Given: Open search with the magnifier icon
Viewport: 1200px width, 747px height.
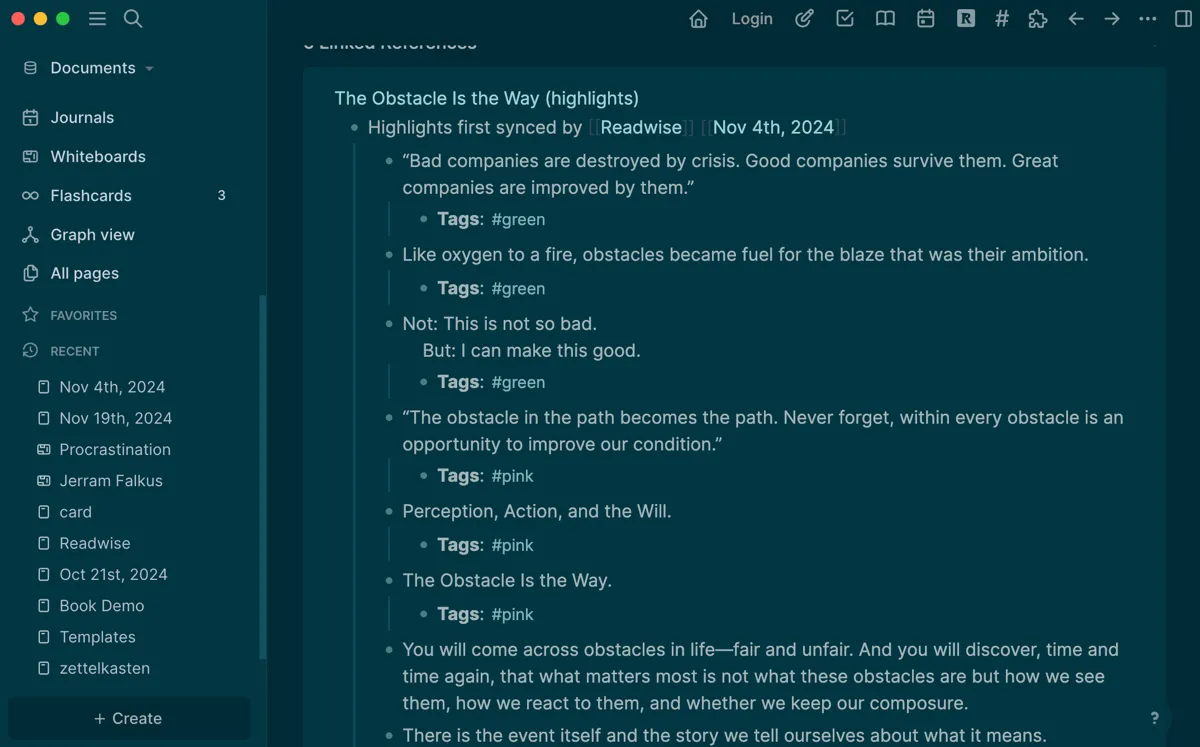Looking at the screenshot, I should pyautogui.click(x=133, y=19).
